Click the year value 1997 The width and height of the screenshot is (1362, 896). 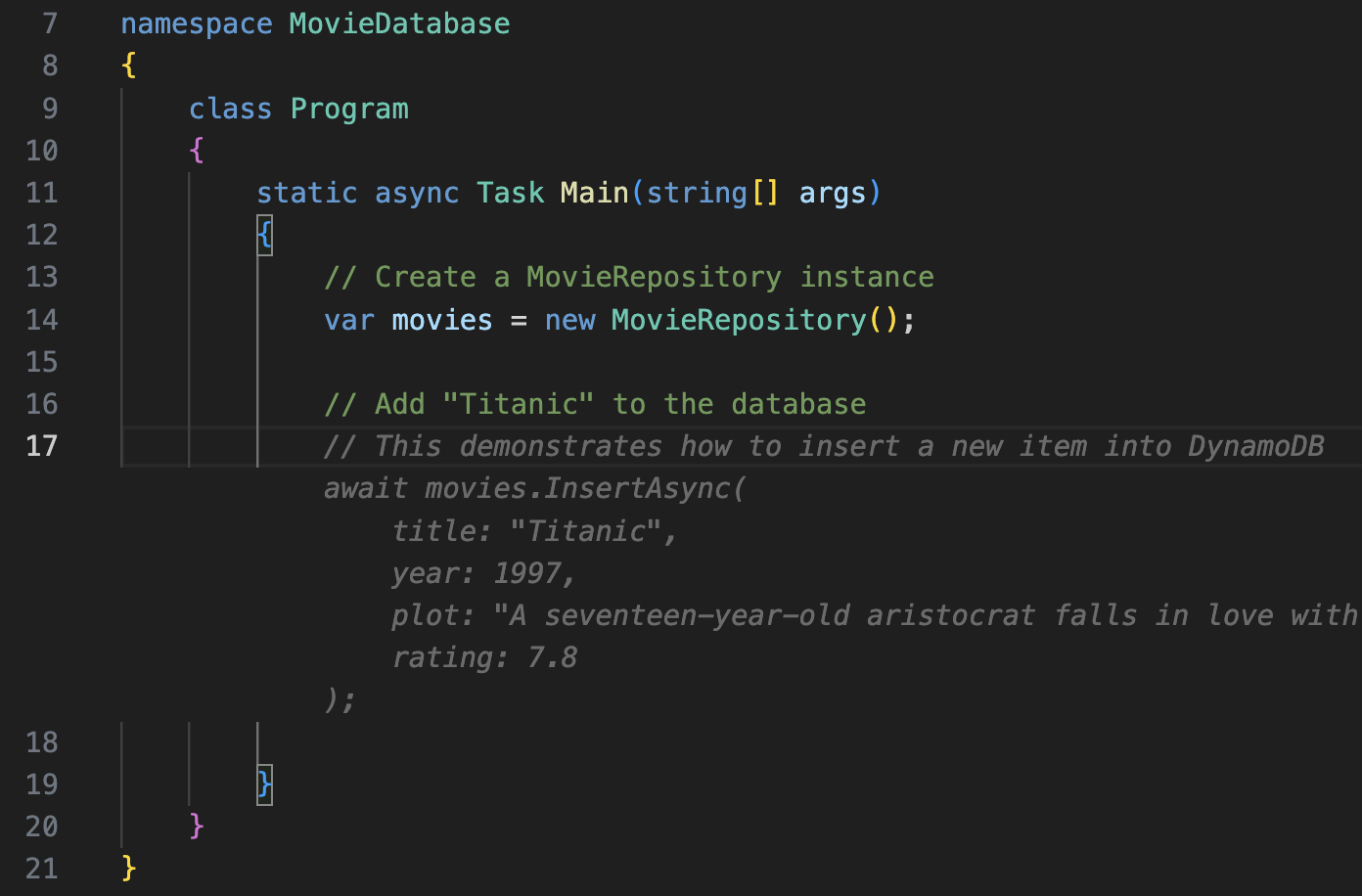pos(528,572)
